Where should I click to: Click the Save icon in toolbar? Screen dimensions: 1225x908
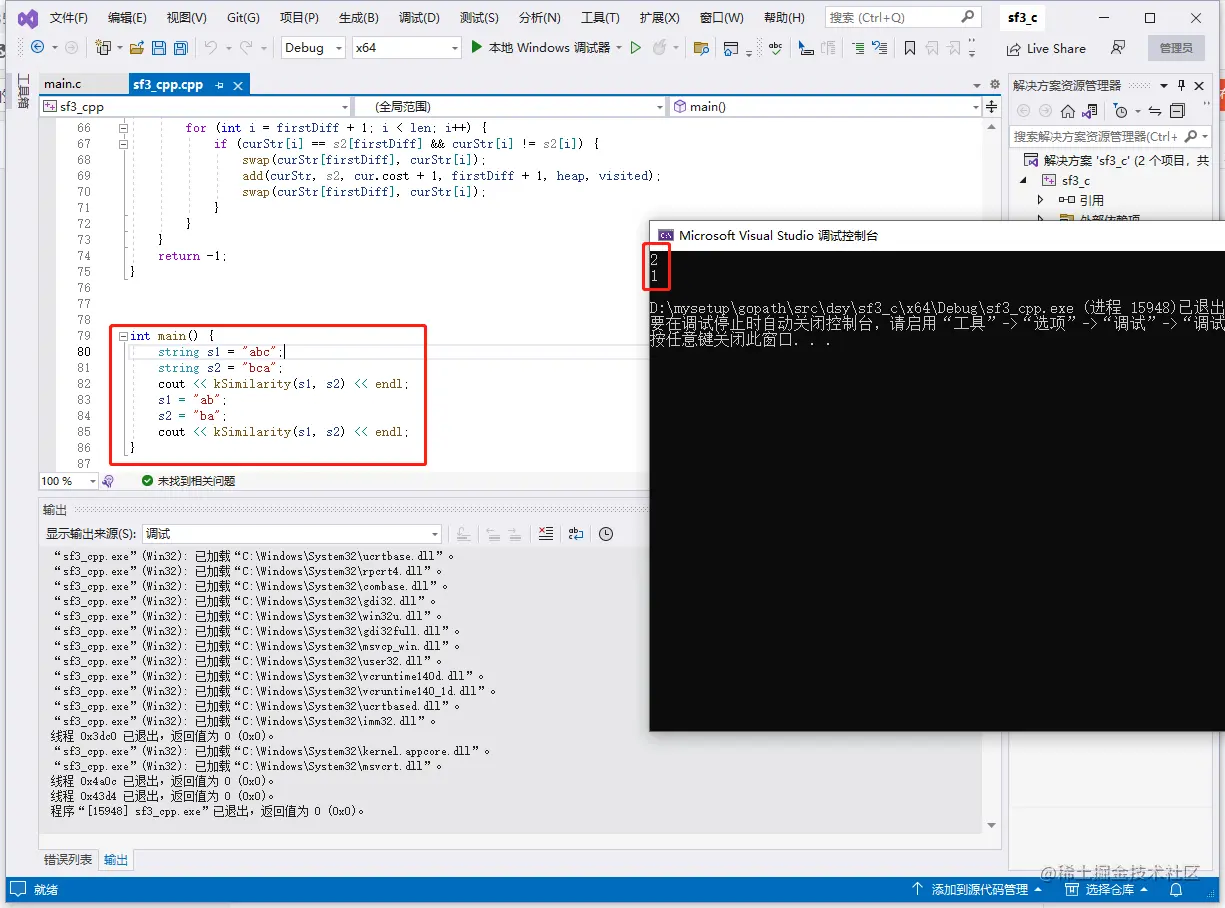[159, 48]
